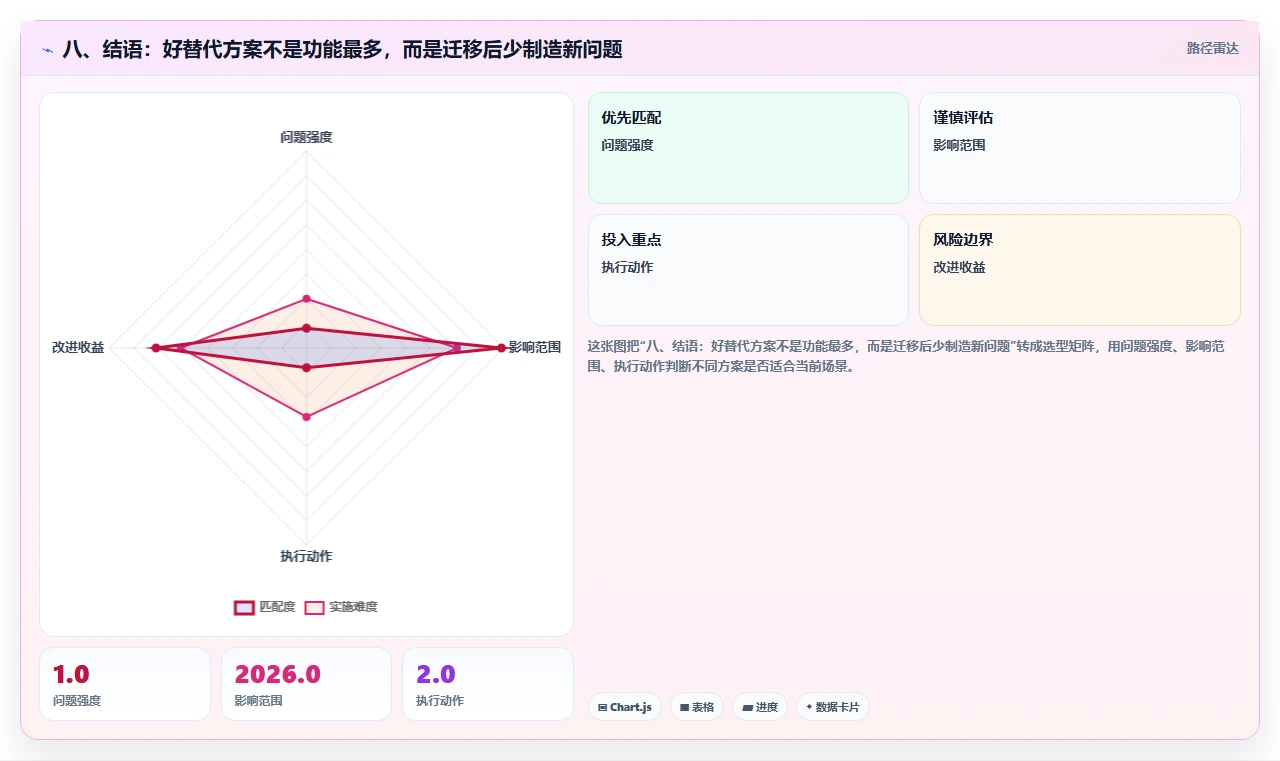Image resolution: width=1280 pixels, height=761 pixels.
Task: Click the 进度 chip icon
Action: point(747,707)
